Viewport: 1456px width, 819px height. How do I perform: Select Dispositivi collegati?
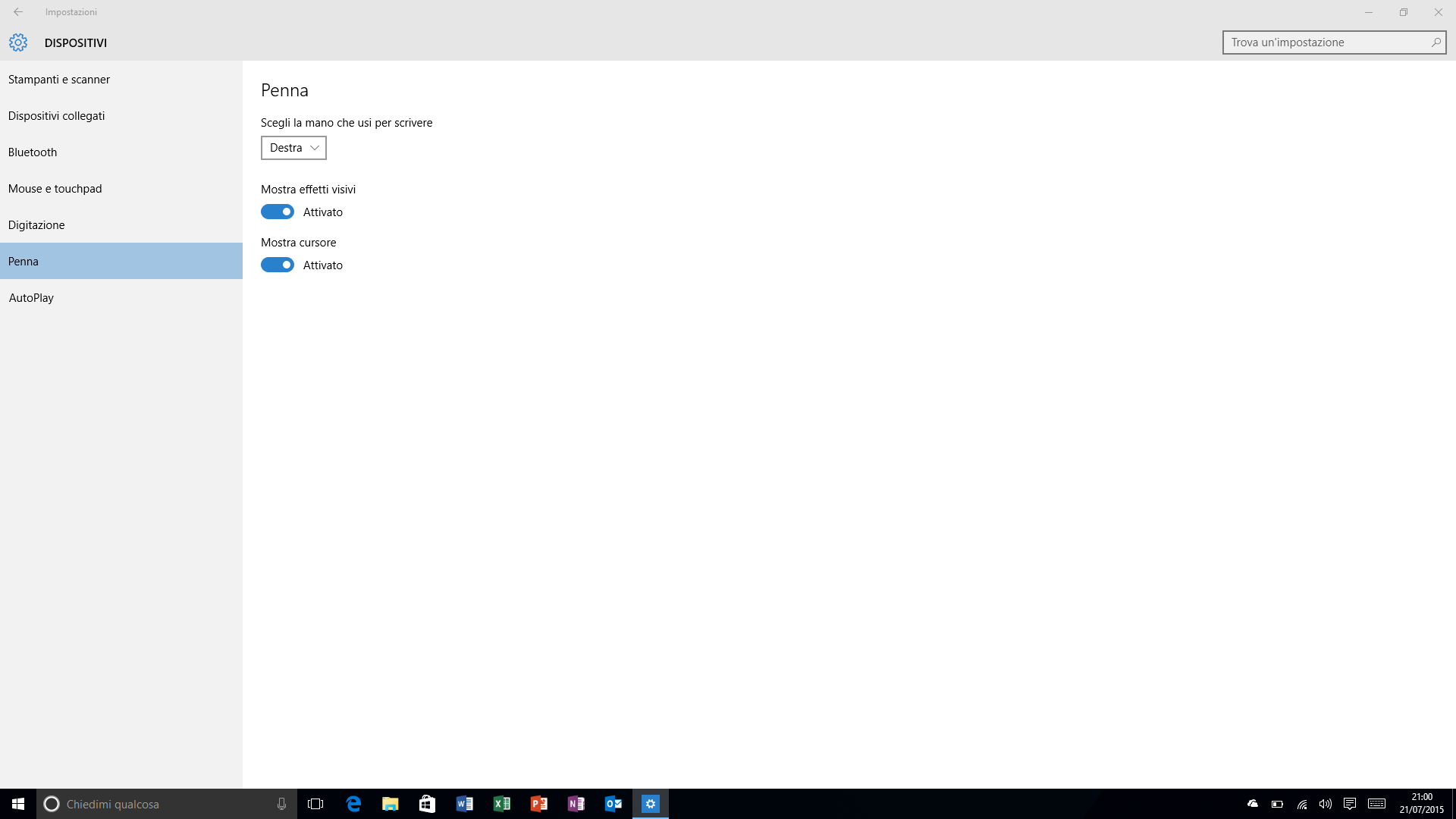[121, 115]
